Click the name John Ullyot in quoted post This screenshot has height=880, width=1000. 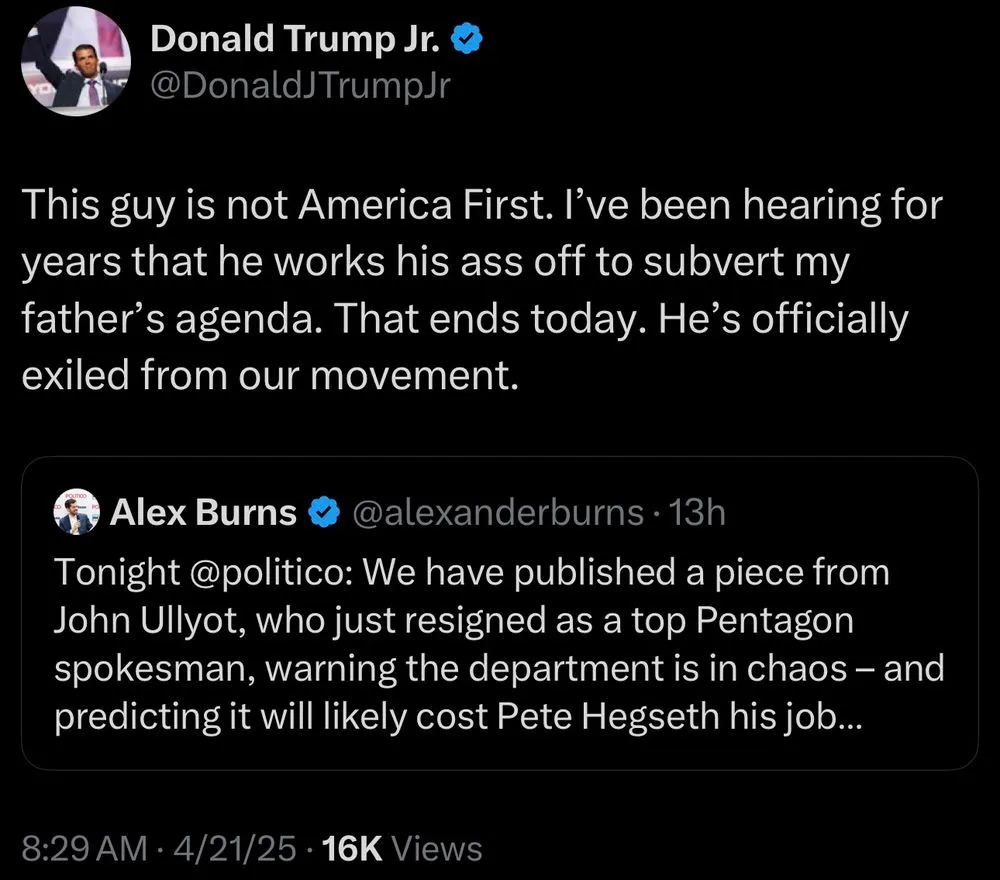pyautogui.click(x=149, y=621)
